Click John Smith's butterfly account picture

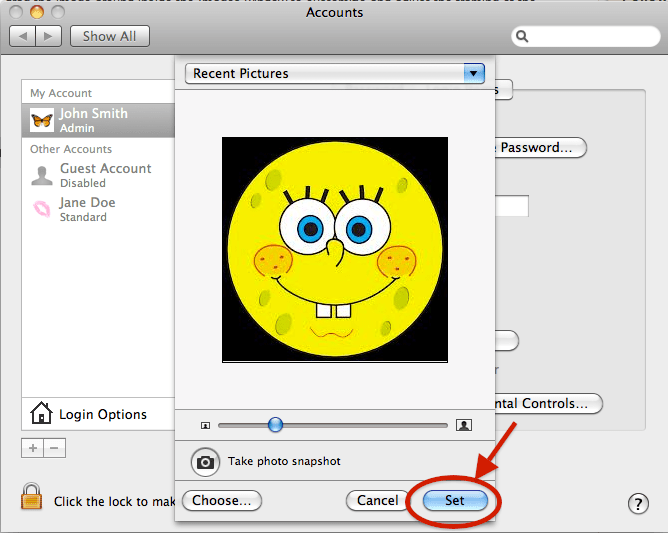[x=42, y=120]
